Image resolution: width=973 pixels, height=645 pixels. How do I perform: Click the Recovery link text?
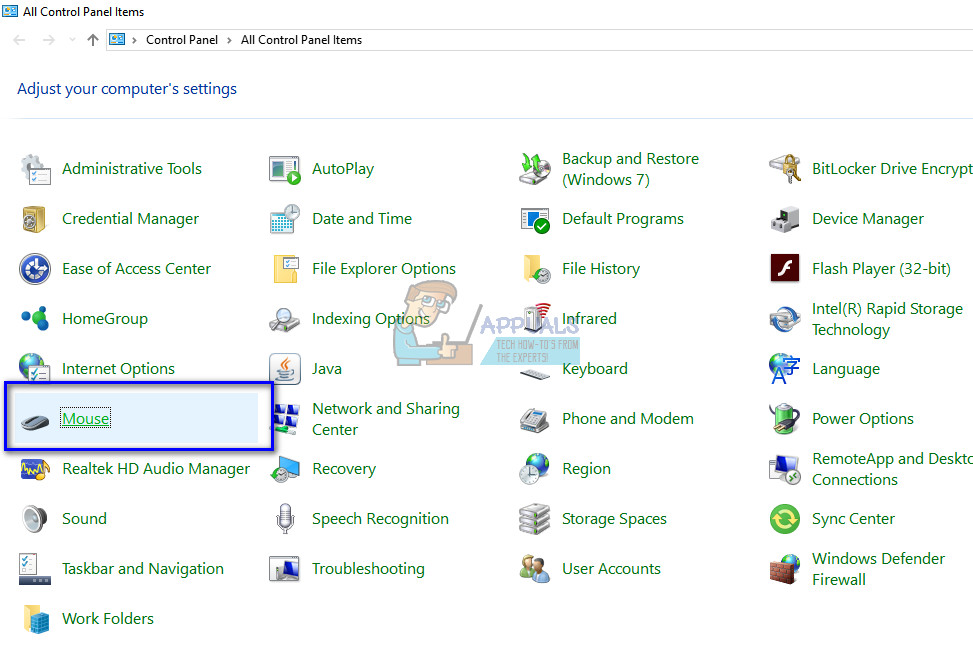(344, 469)
